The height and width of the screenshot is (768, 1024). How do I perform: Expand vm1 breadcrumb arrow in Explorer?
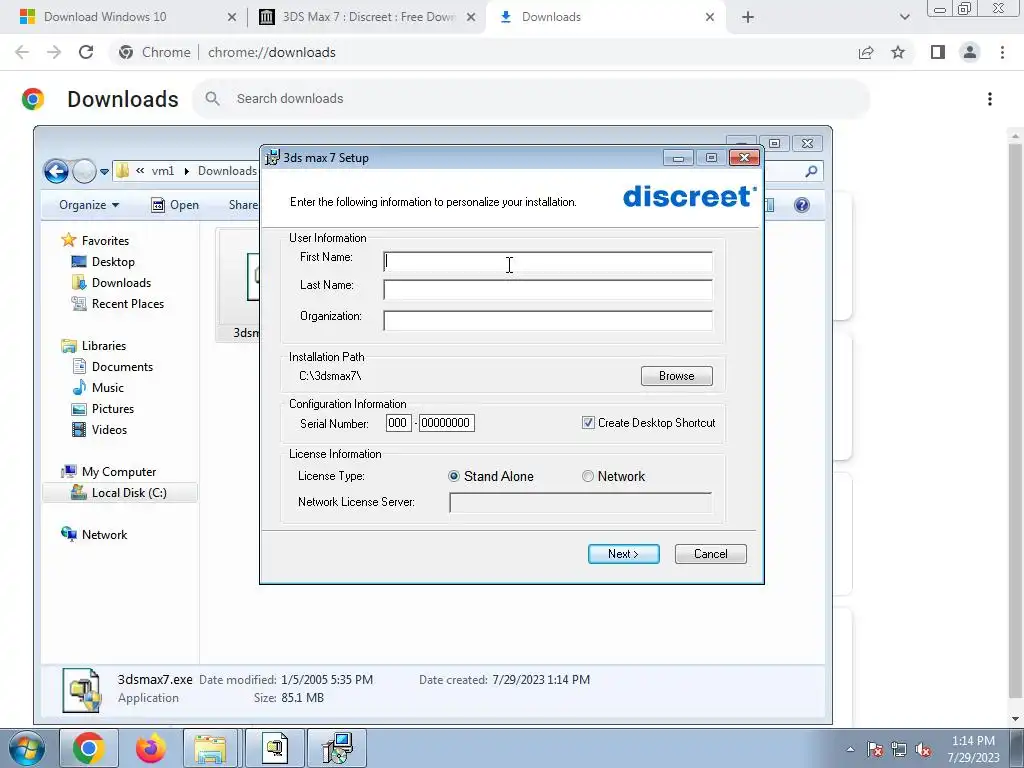coord(187,171)
